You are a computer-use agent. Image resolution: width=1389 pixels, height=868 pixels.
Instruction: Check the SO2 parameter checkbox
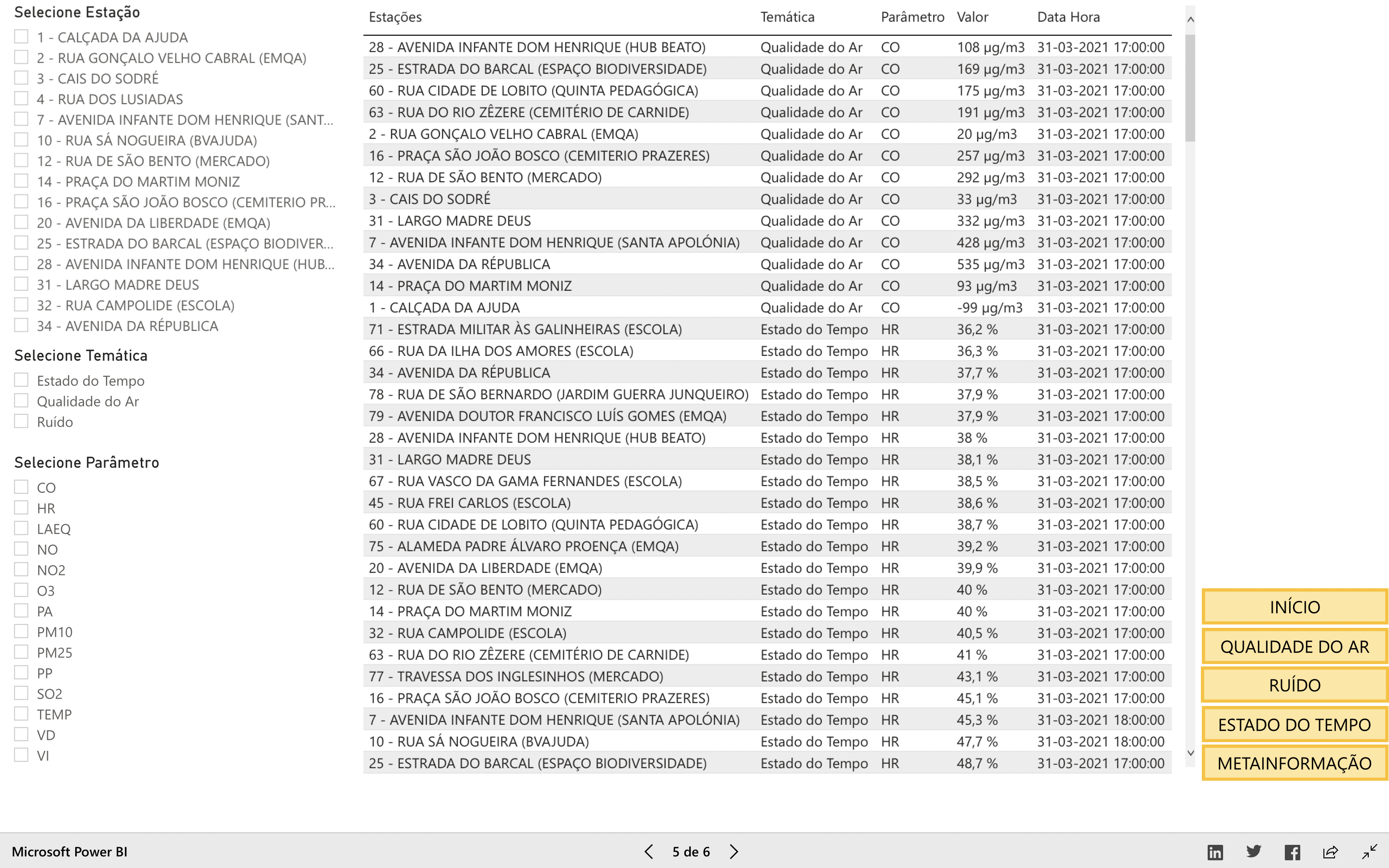point(21,693)
